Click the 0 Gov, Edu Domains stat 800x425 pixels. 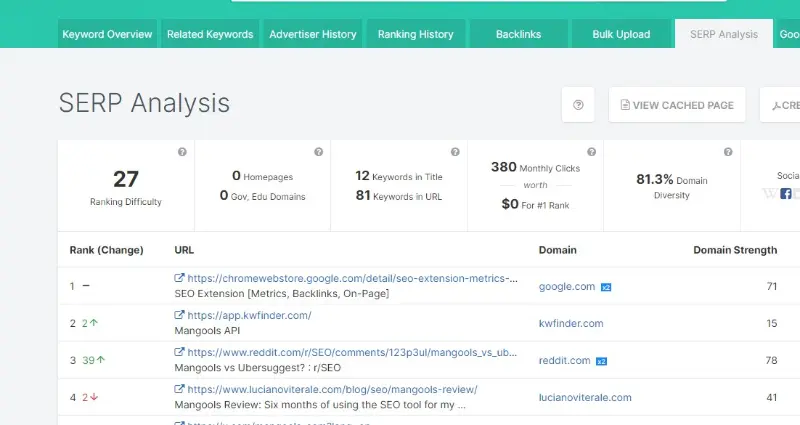262,196
